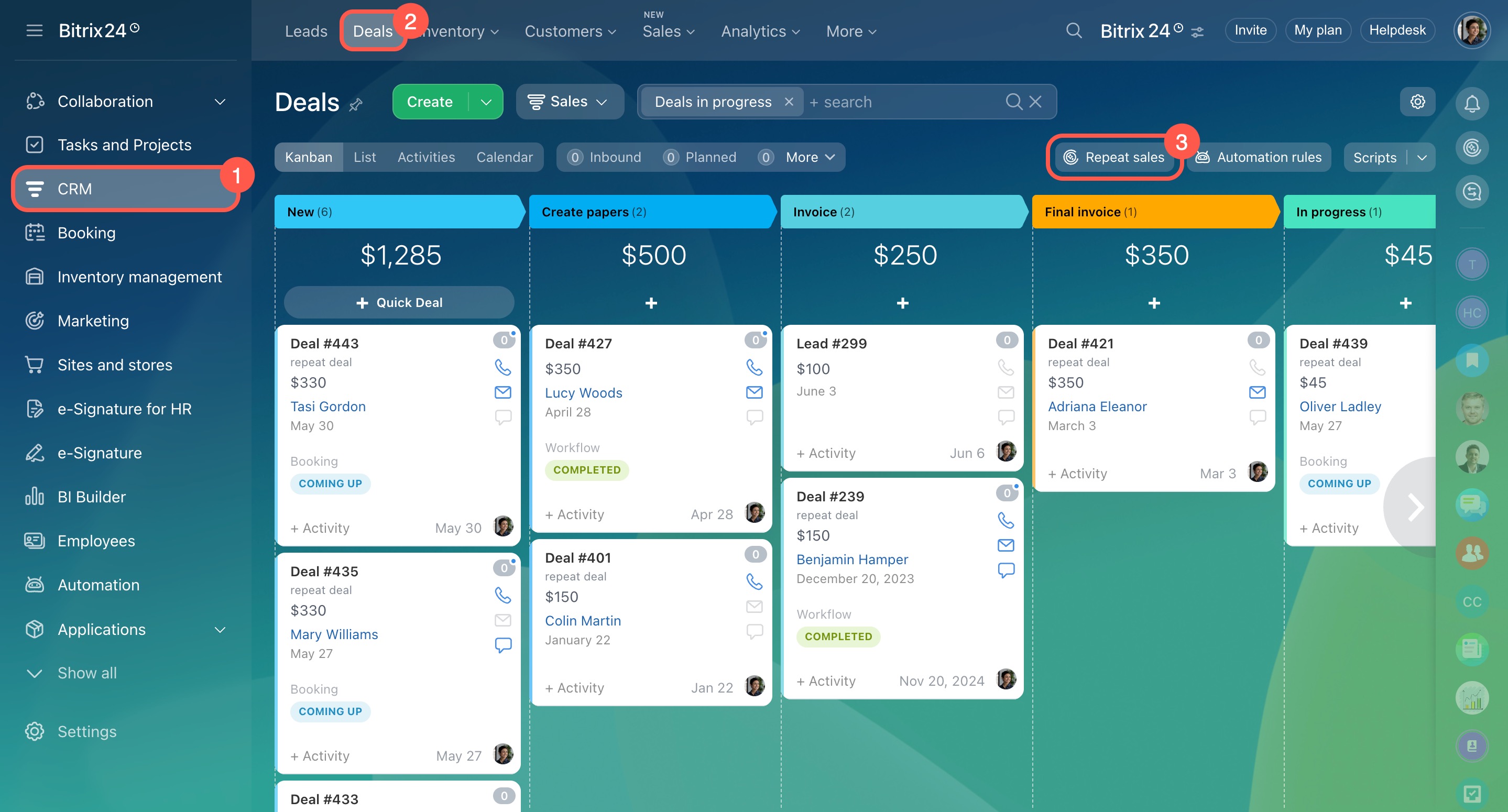Screen dimensions: 1508x812
Task: Click phone icon on Deal #443 card
Action: point(503,367)
